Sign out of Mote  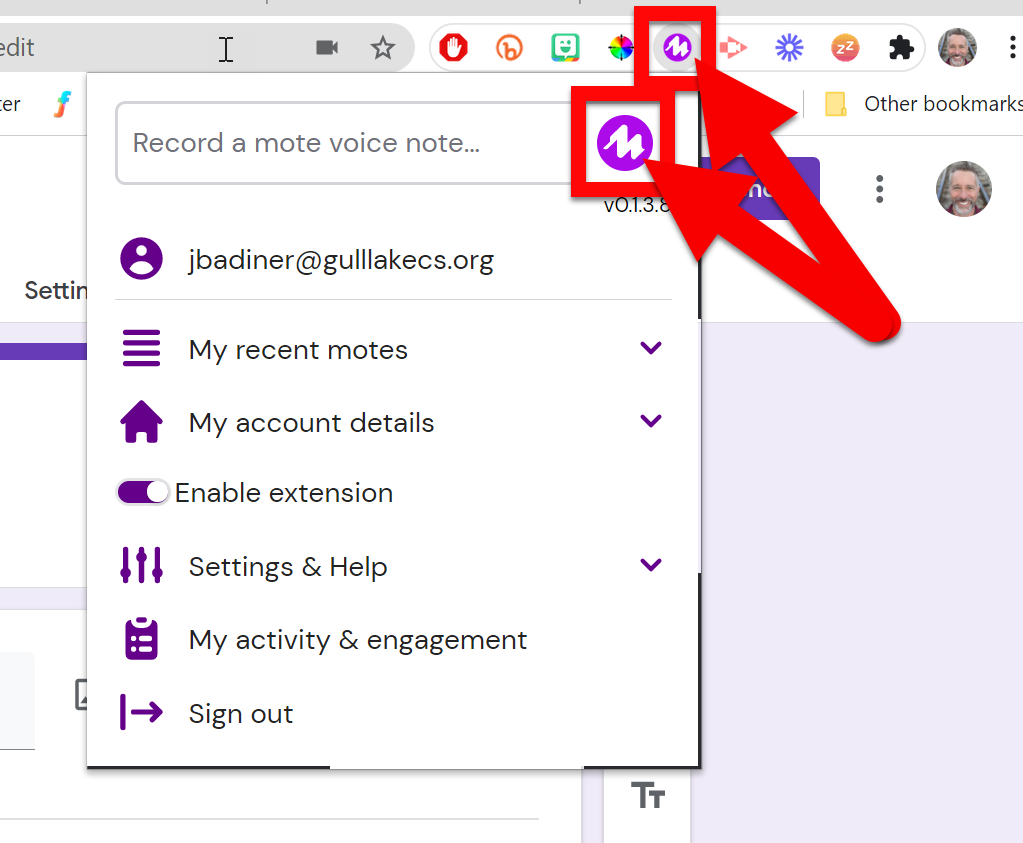(241, 714)
